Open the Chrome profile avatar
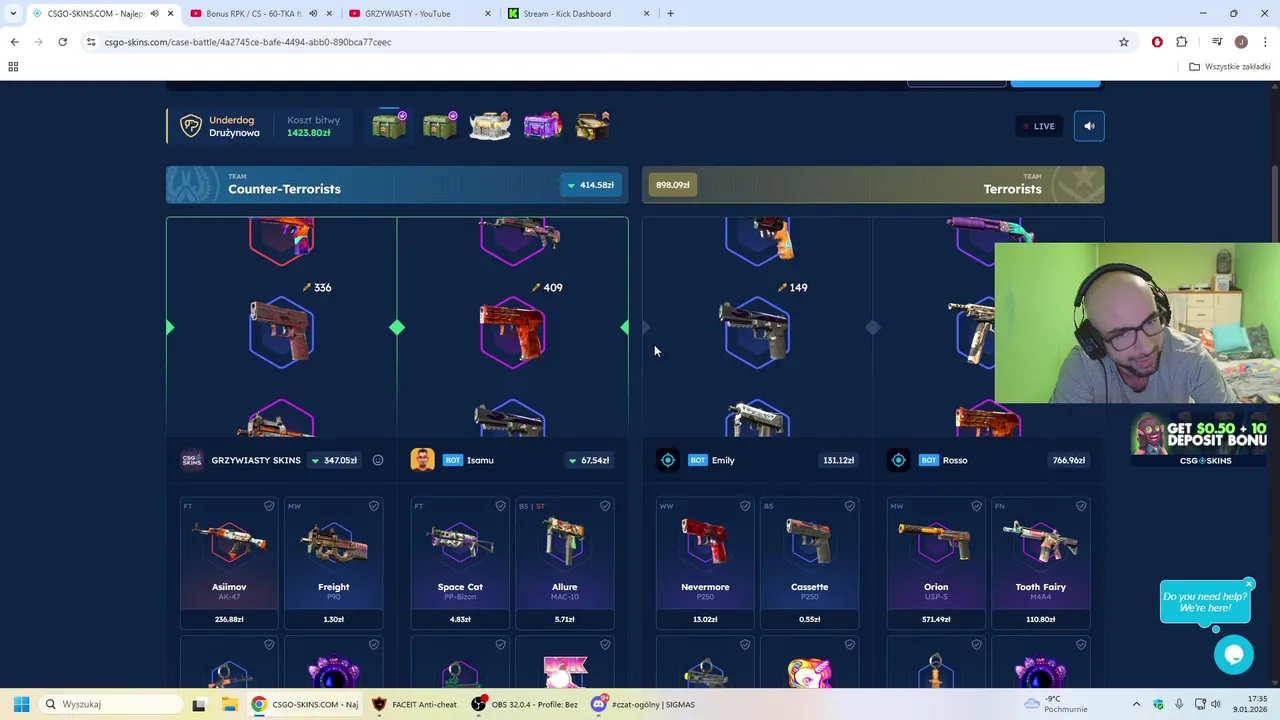This screenshot has height=720, width=1280. click(1241, 42)
